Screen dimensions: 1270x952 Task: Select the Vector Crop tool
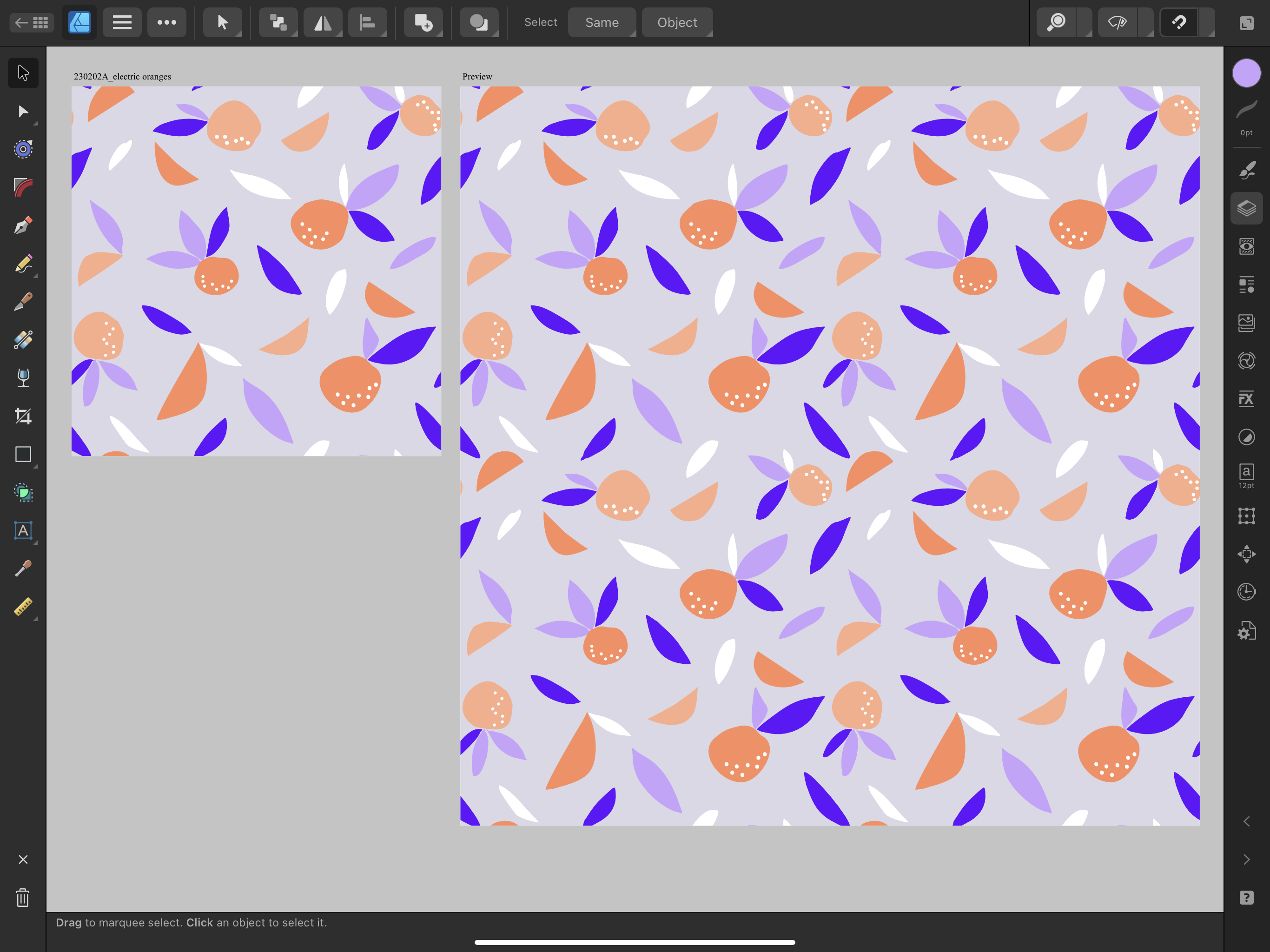[23, 416]
